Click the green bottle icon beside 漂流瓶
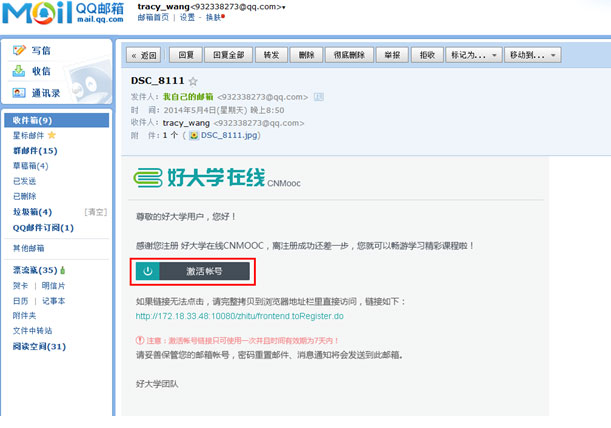611x428 pixels. tap(62, 271)
